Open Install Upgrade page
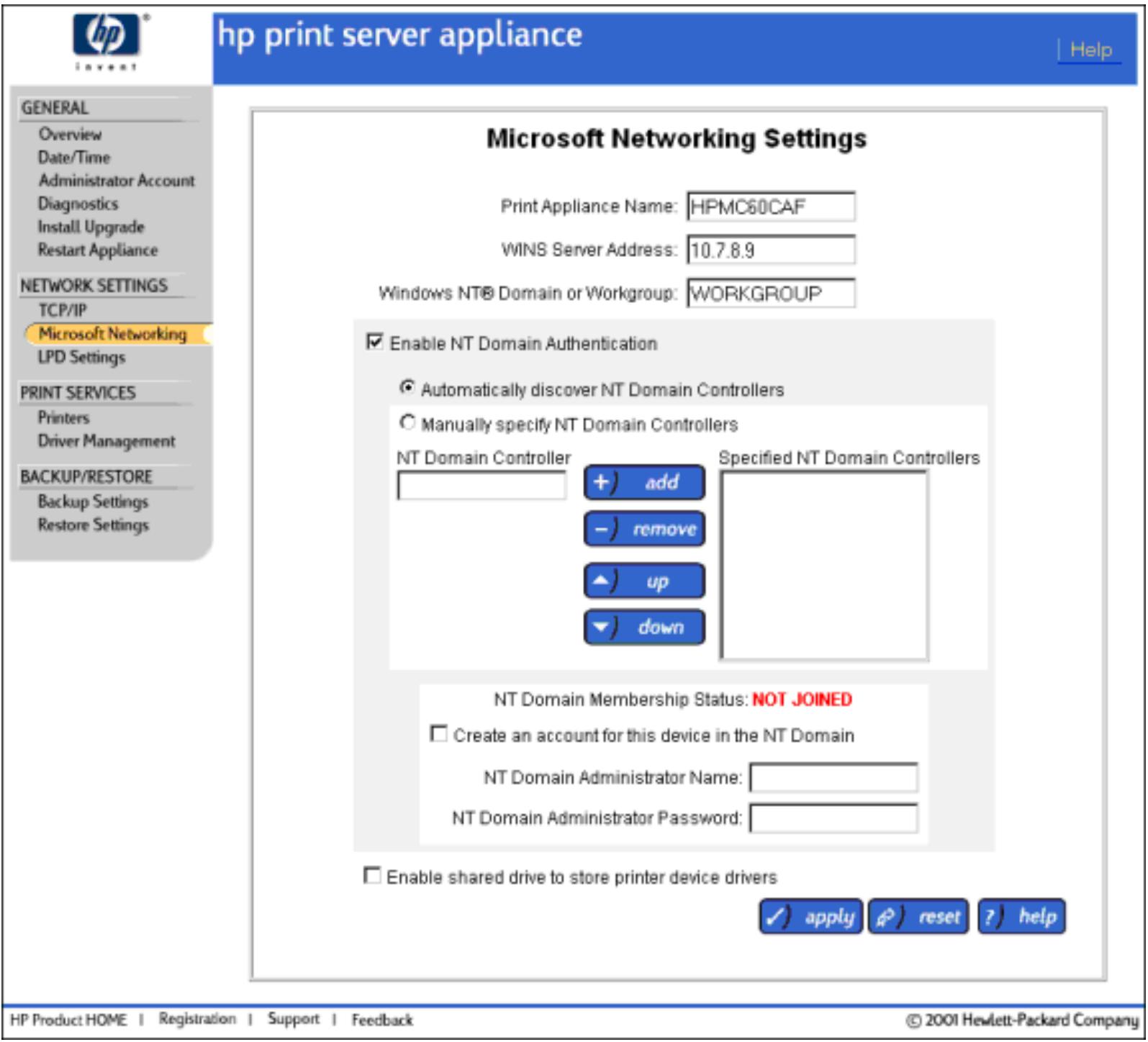 pyautogui.click(x=91, y=227)
